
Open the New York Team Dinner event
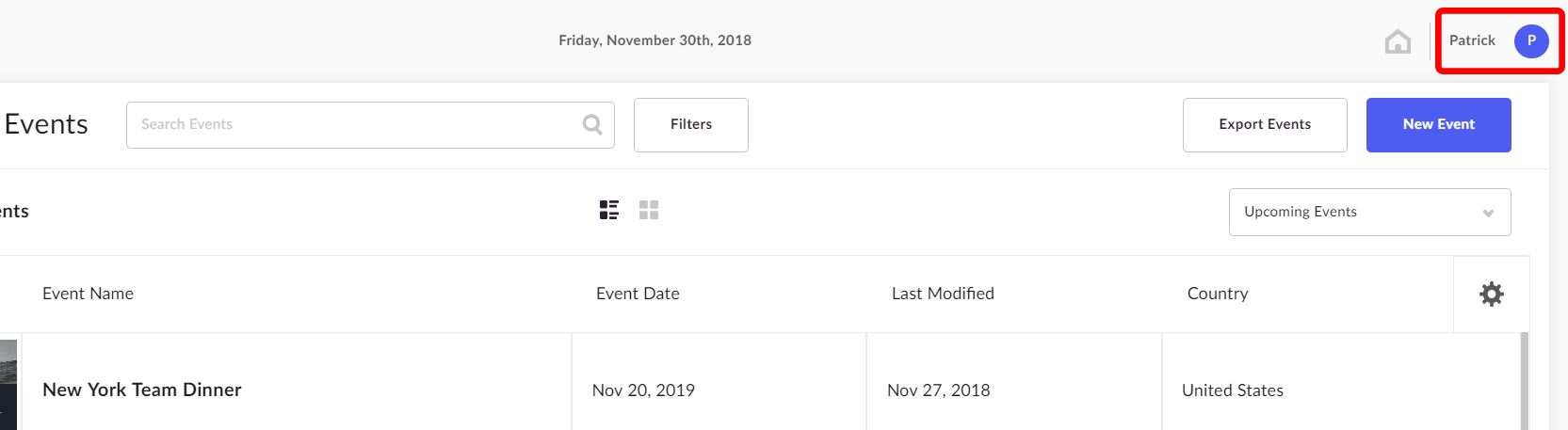pyautogui.click(x=142, y=390)
